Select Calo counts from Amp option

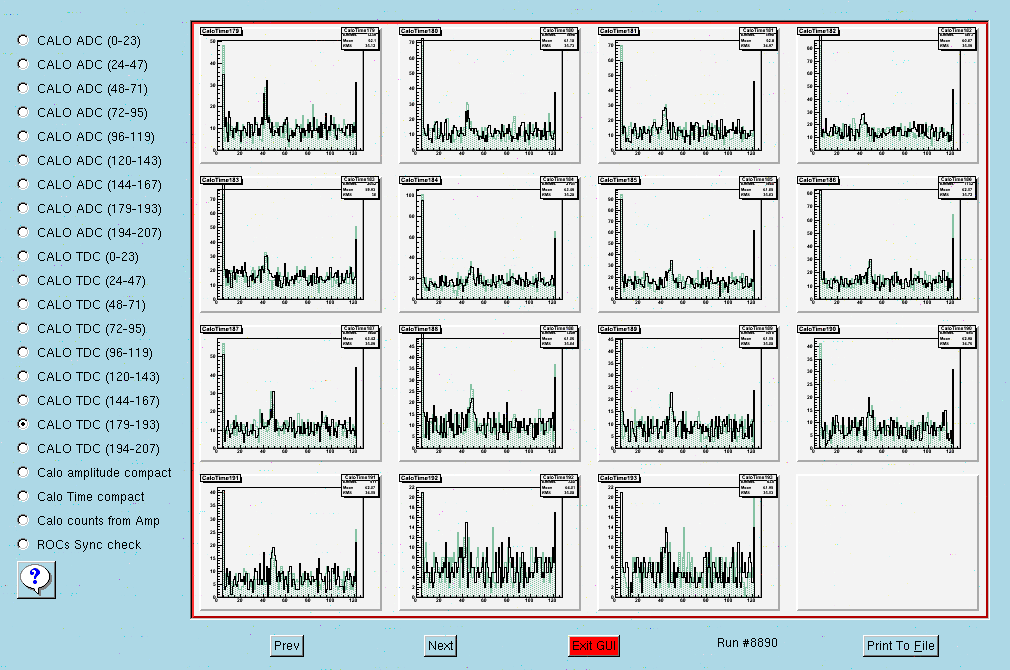coord(23,520)
